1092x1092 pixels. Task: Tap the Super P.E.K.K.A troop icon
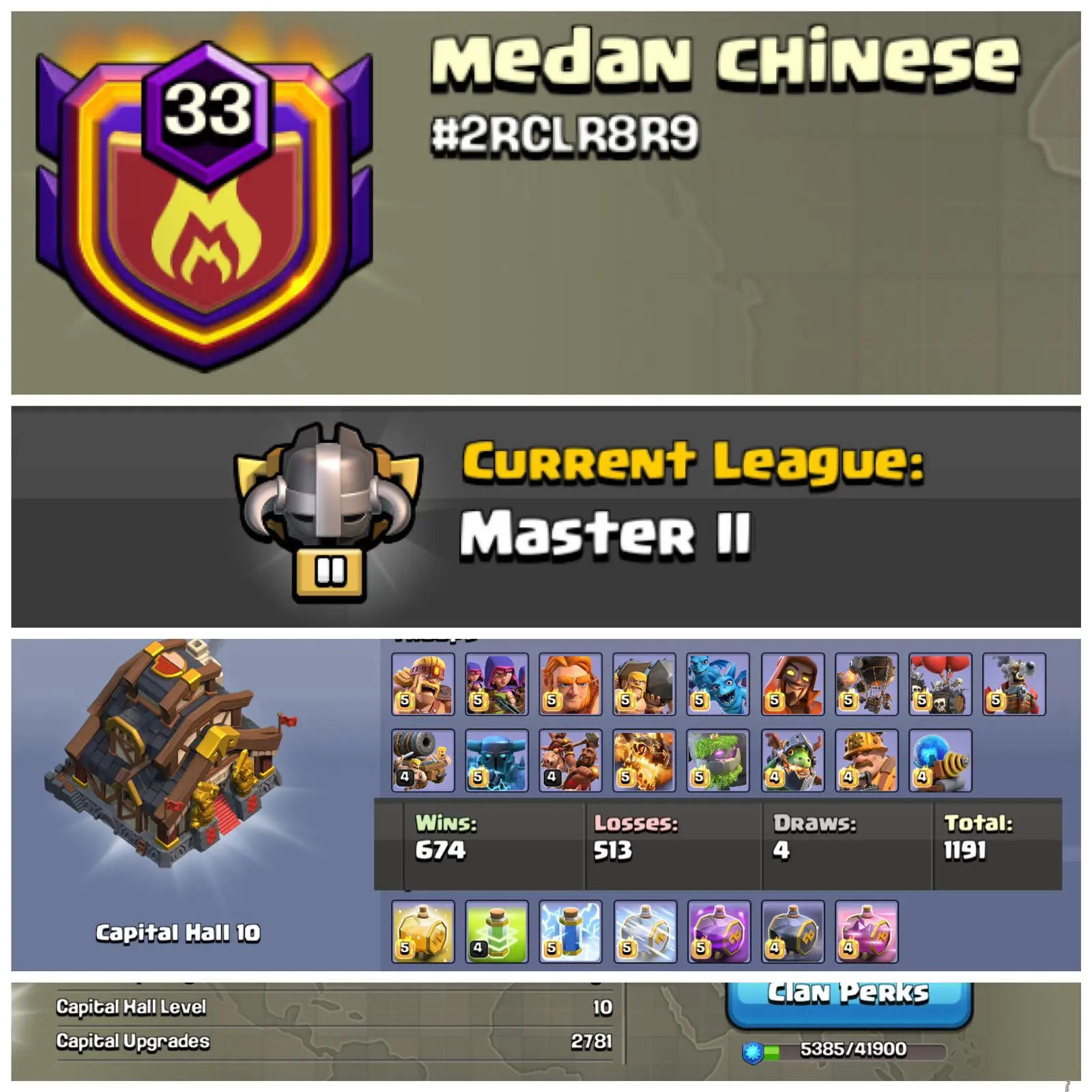click(497, 760)
